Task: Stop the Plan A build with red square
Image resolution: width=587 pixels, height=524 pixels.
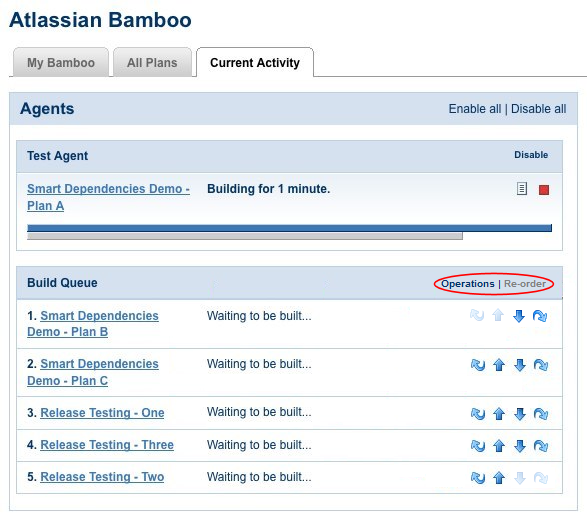Action: pos(544,190)
